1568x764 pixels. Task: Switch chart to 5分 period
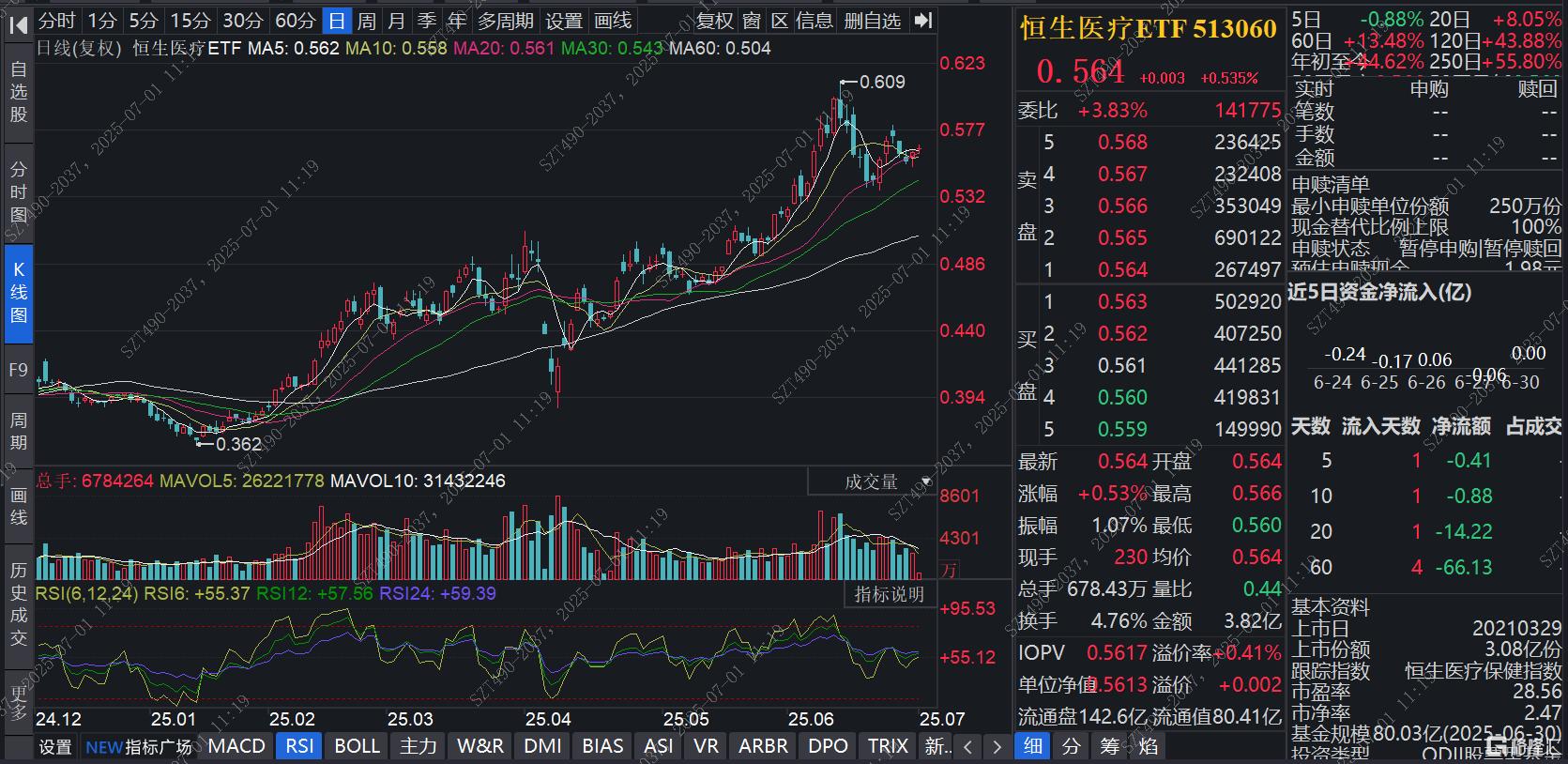coord(144,21)
